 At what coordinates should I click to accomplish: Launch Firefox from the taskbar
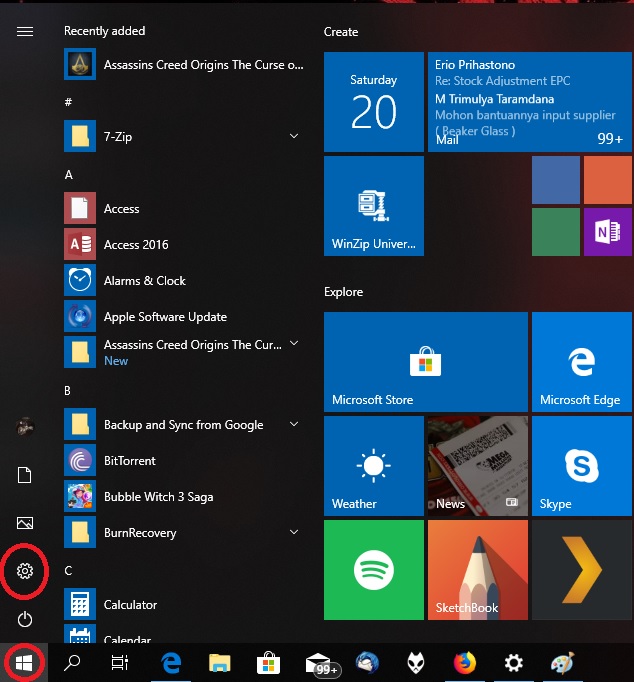tap(465, 663)
